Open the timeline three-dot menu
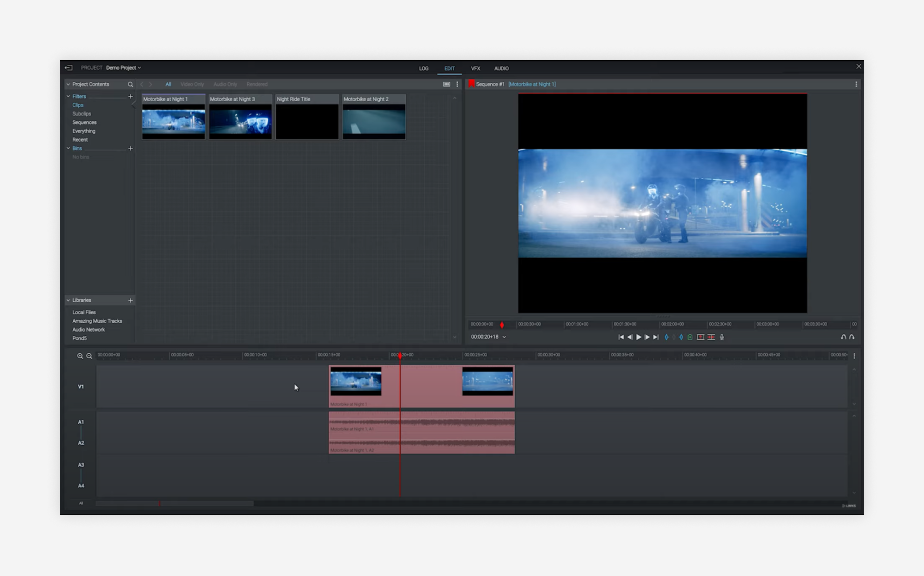Viewport: 924px width, 576px height. [854, 356]
